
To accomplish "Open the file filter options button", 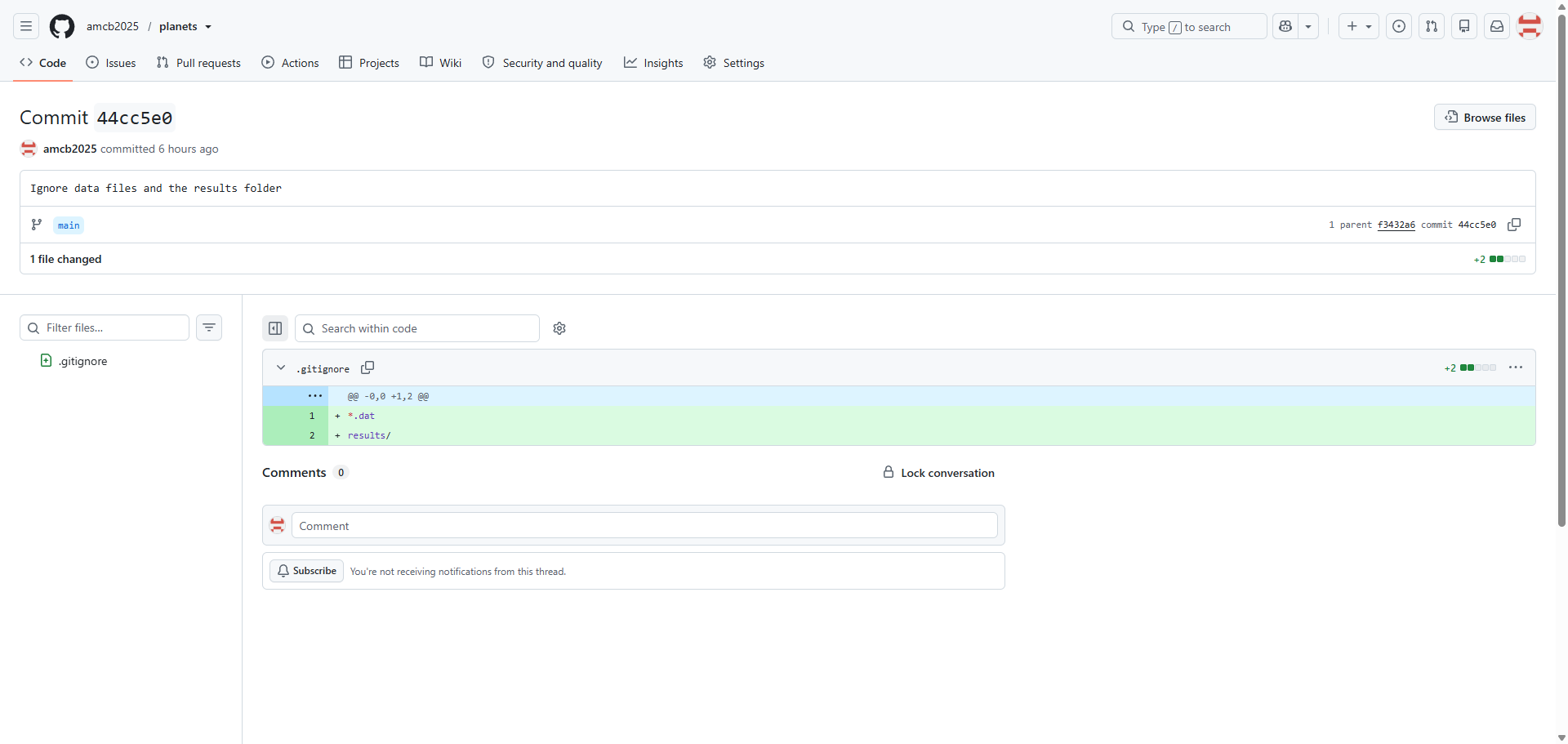I will tap(209, 327).
